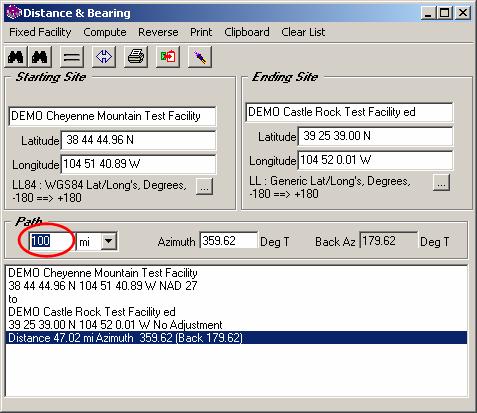Click the application icon in the title bar
The image size is (477, 413).
tap(14, 13)
